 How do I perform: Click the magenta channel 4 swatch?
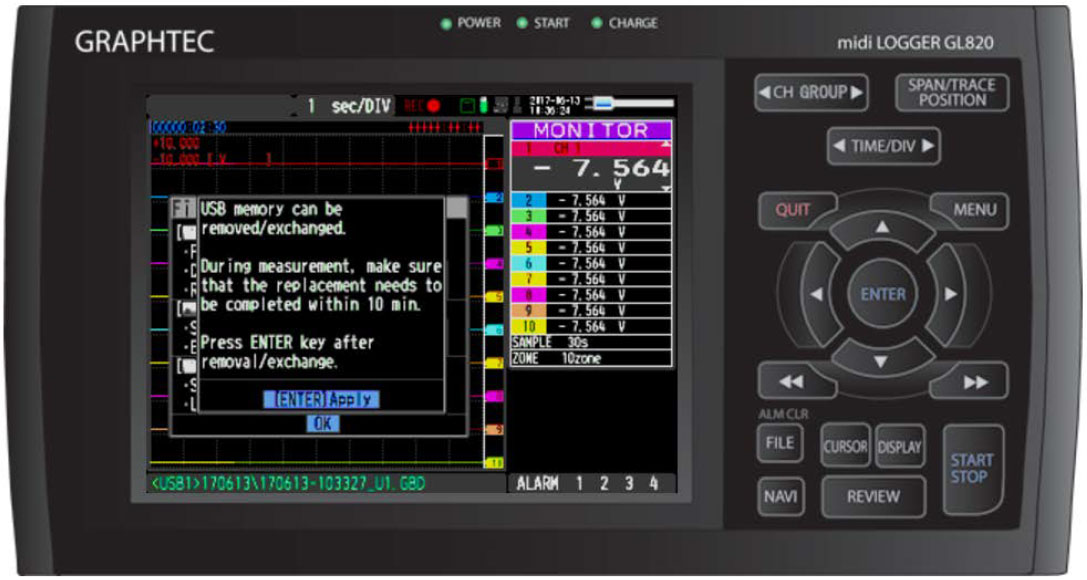528,232
